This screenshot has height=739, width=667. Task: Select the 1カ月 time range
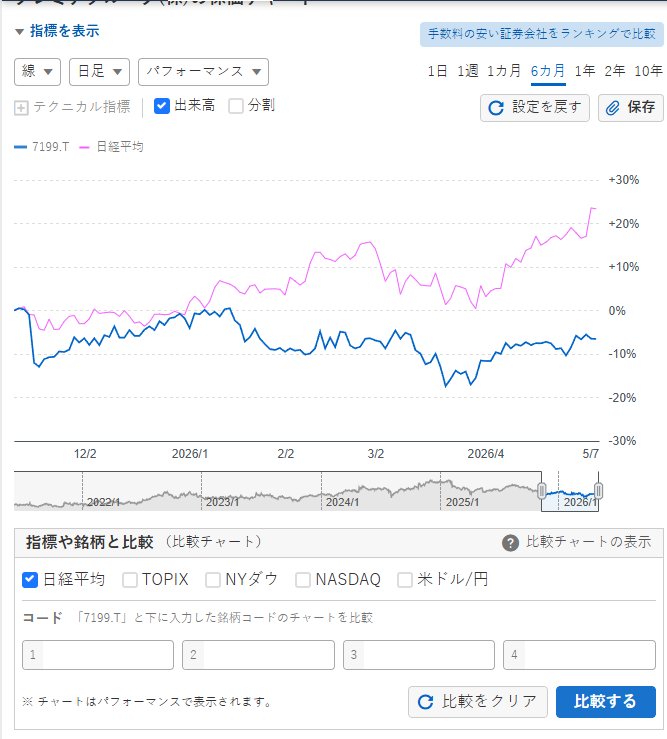(503, 71)
